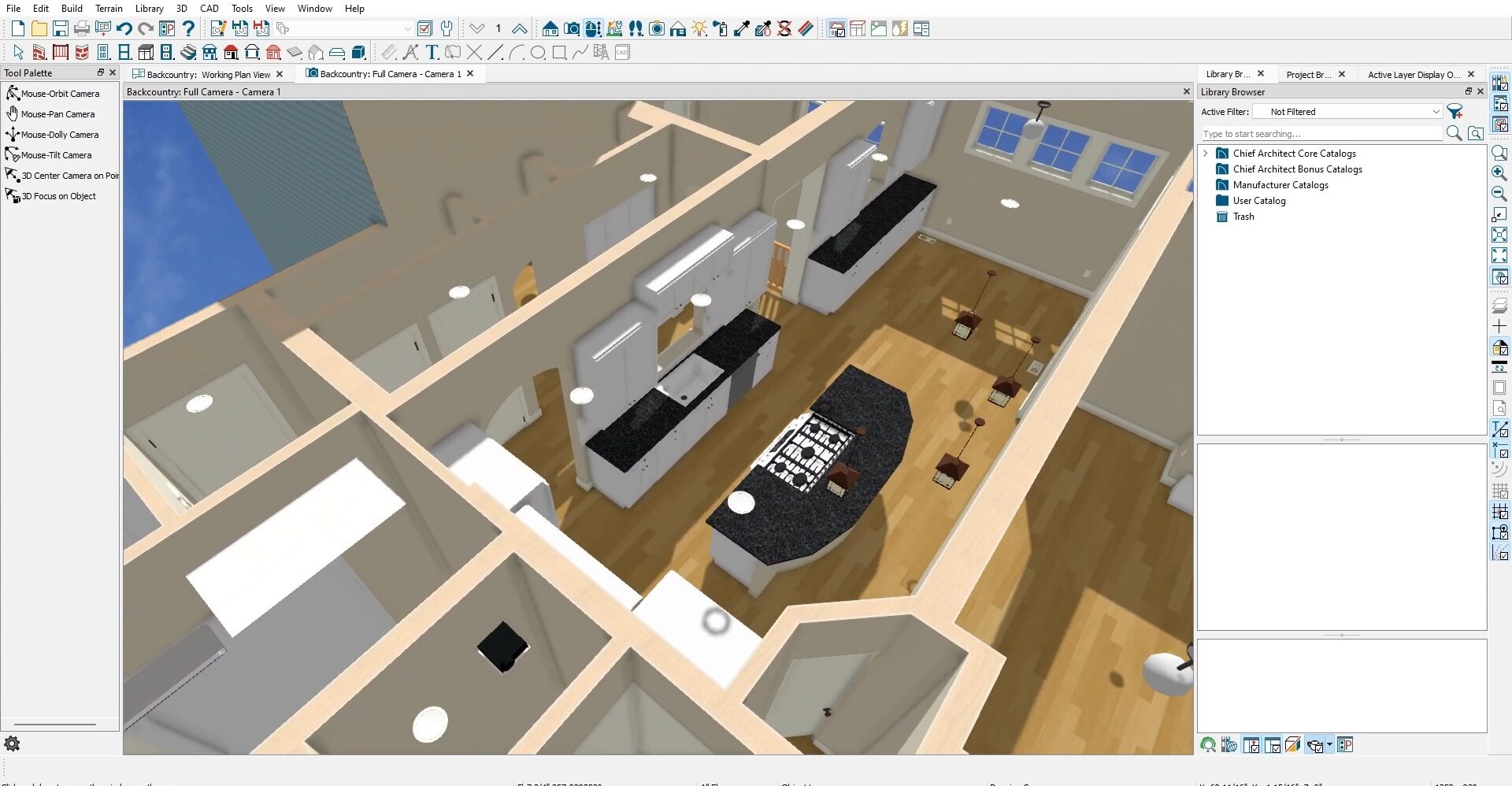Open the Terrain menu

109,9
